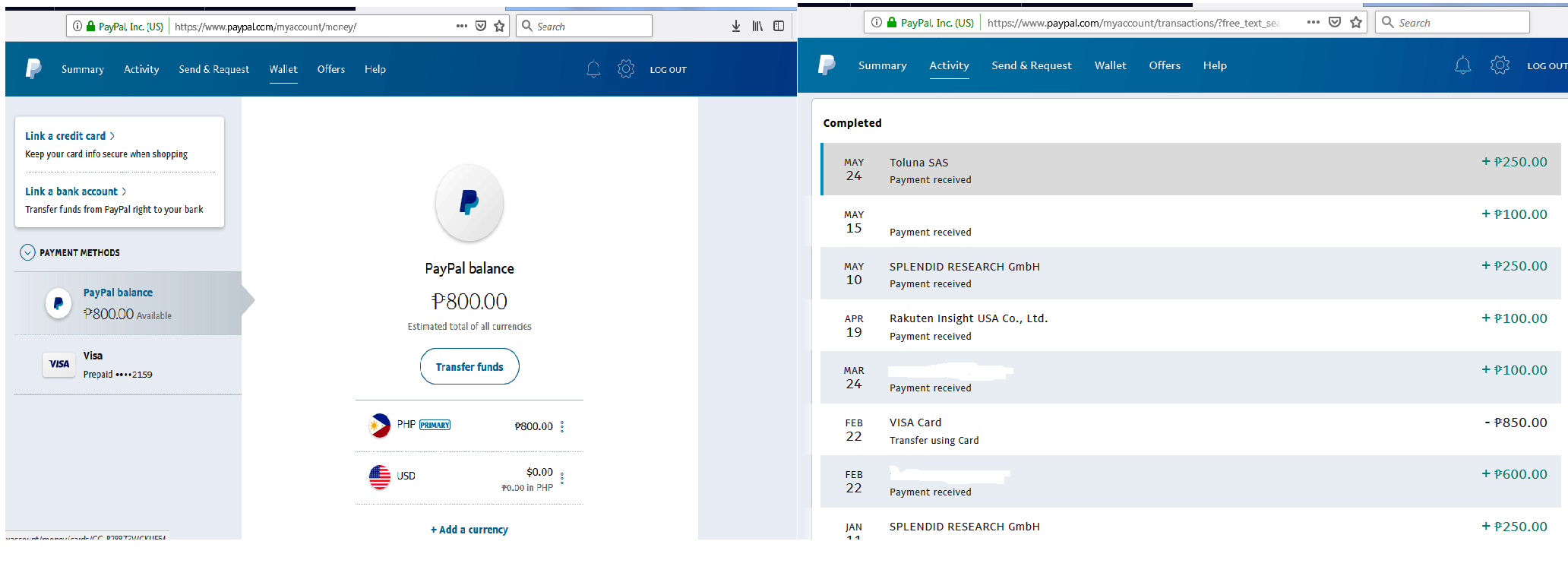This screenshot has width=1568, height=576.
Task: Open Rakuten Insight USA Apr 19 transaction
Action: 1191,325
